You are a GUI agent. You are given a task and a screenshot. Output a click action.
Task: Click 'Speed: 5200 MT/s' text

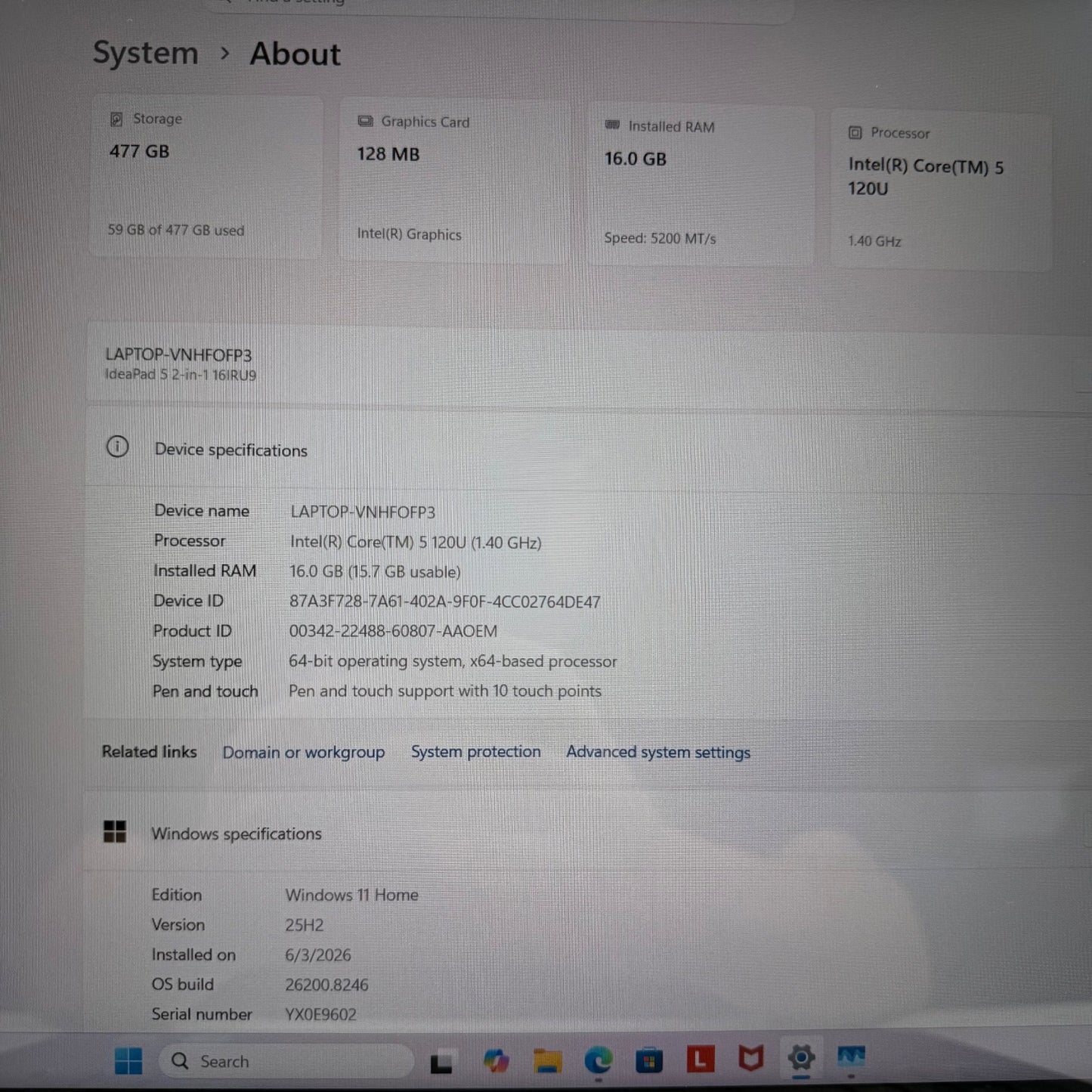click(x=660, y=239)
